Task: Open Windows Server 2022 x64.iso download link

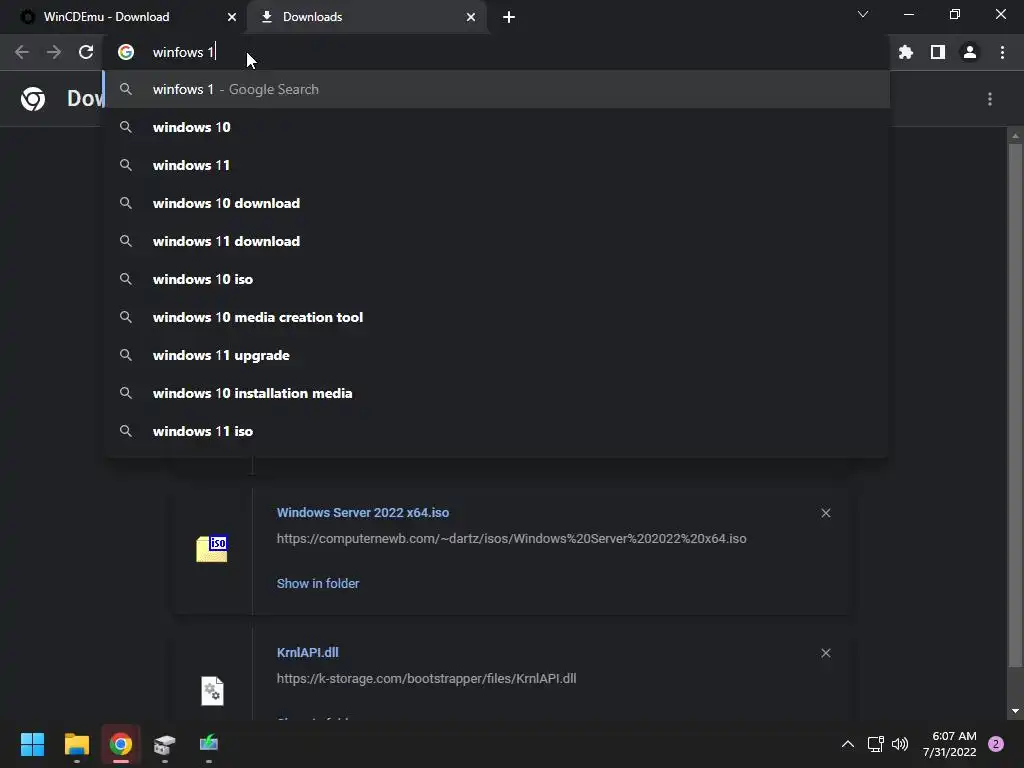Action: pos(362,513)
